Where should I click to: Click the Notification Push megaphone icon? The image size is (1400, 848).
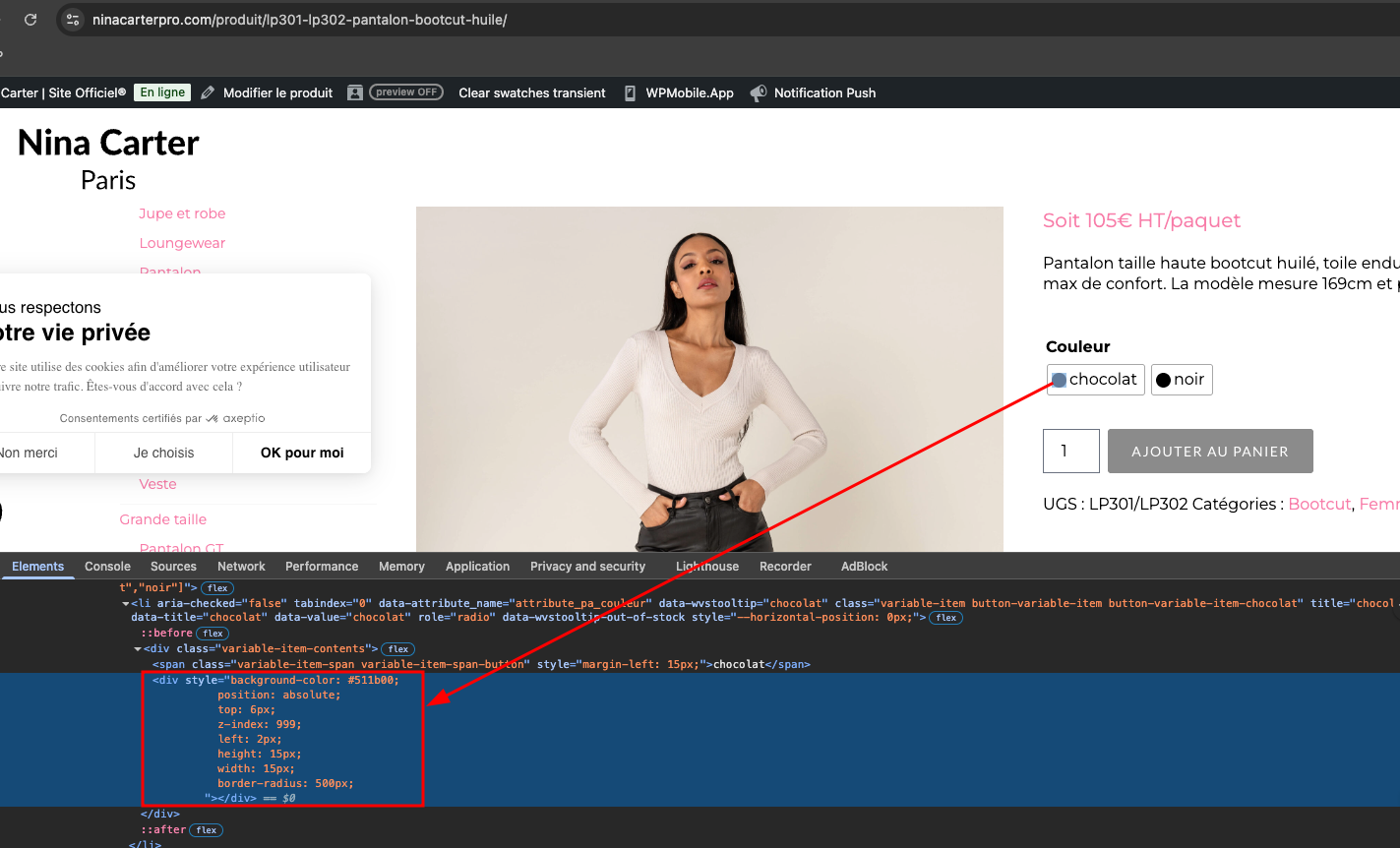coord(759,92)
